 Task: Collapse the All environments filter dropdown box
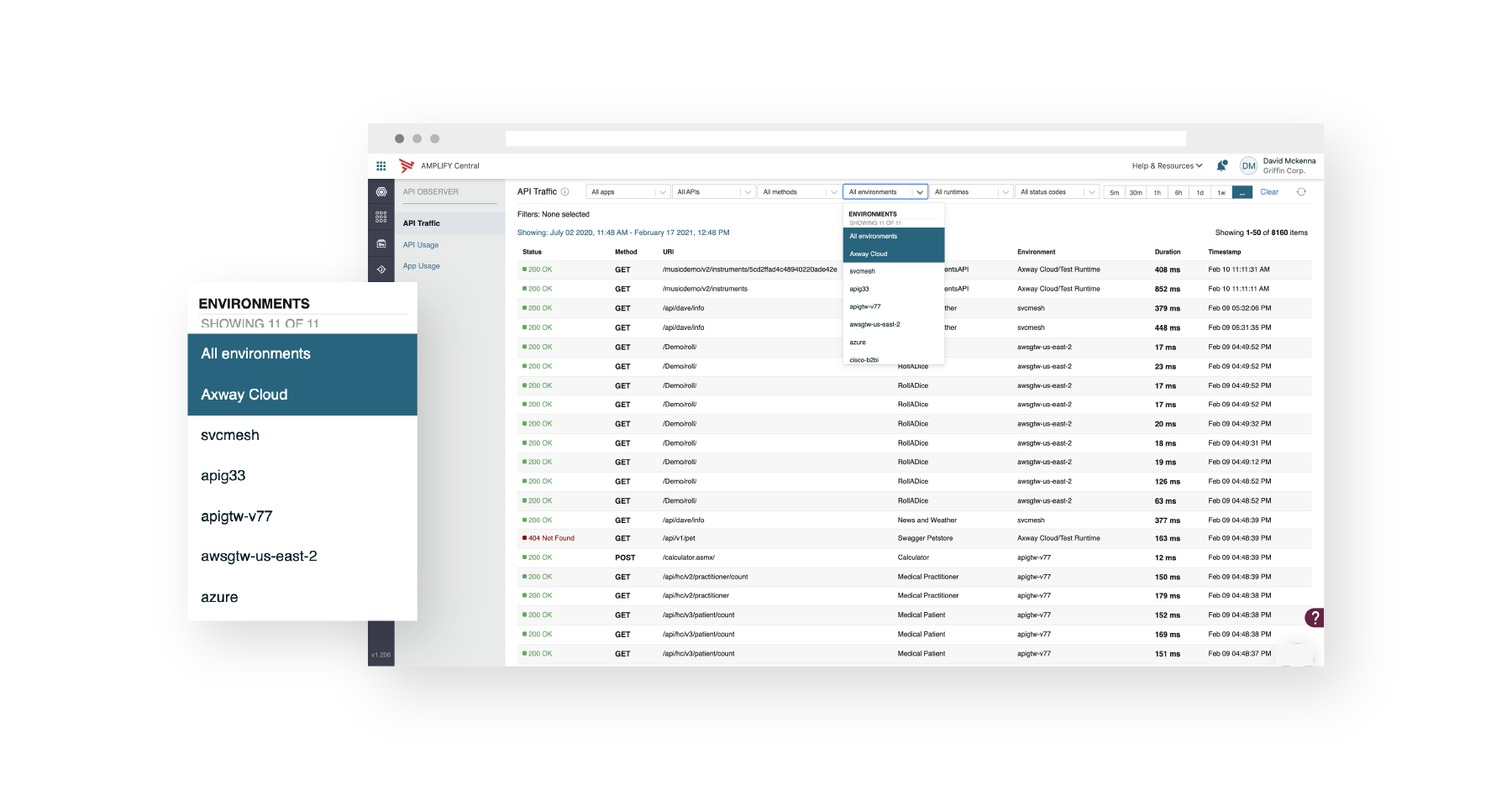[x=885, y=192]
